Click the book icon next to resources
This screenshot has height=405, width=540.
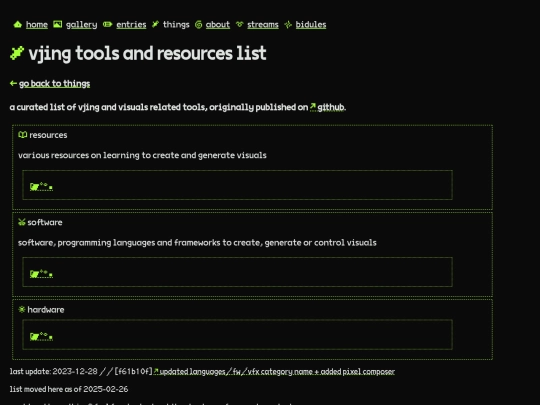[x=23, y=135]
